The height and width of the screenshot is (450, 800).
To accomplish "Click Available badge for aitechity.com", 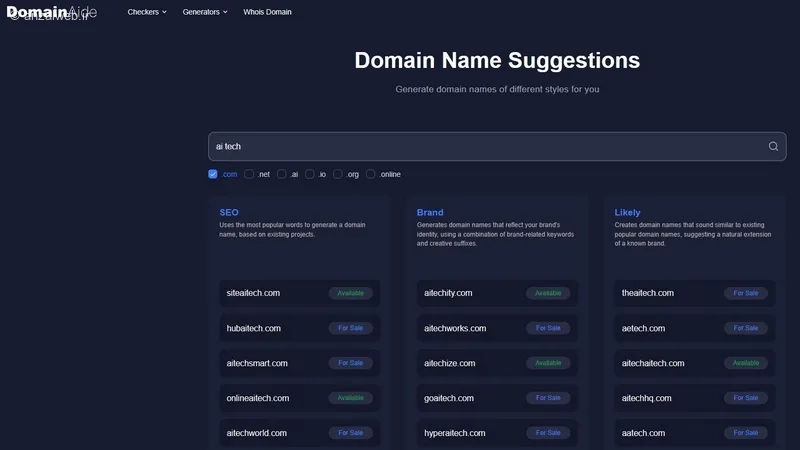I will [548, 293].
